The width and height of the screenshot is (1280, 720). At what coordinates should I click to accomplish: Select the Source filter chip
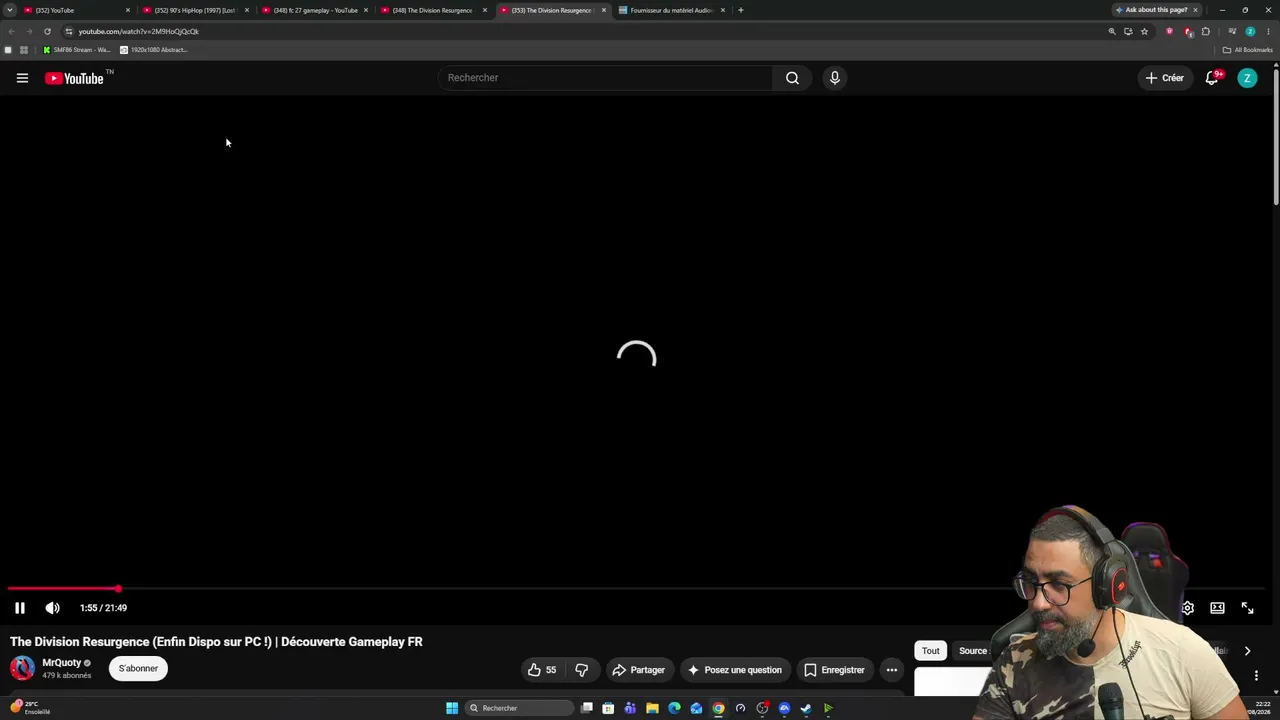point(972,651)
